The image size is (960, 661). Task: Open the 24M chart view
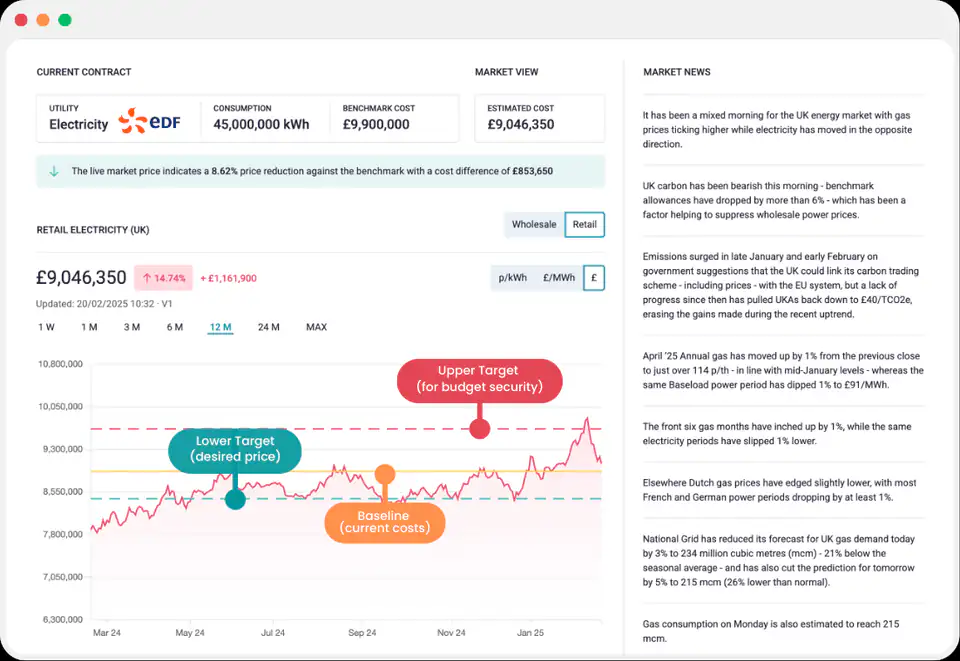(x=268, y=326)
